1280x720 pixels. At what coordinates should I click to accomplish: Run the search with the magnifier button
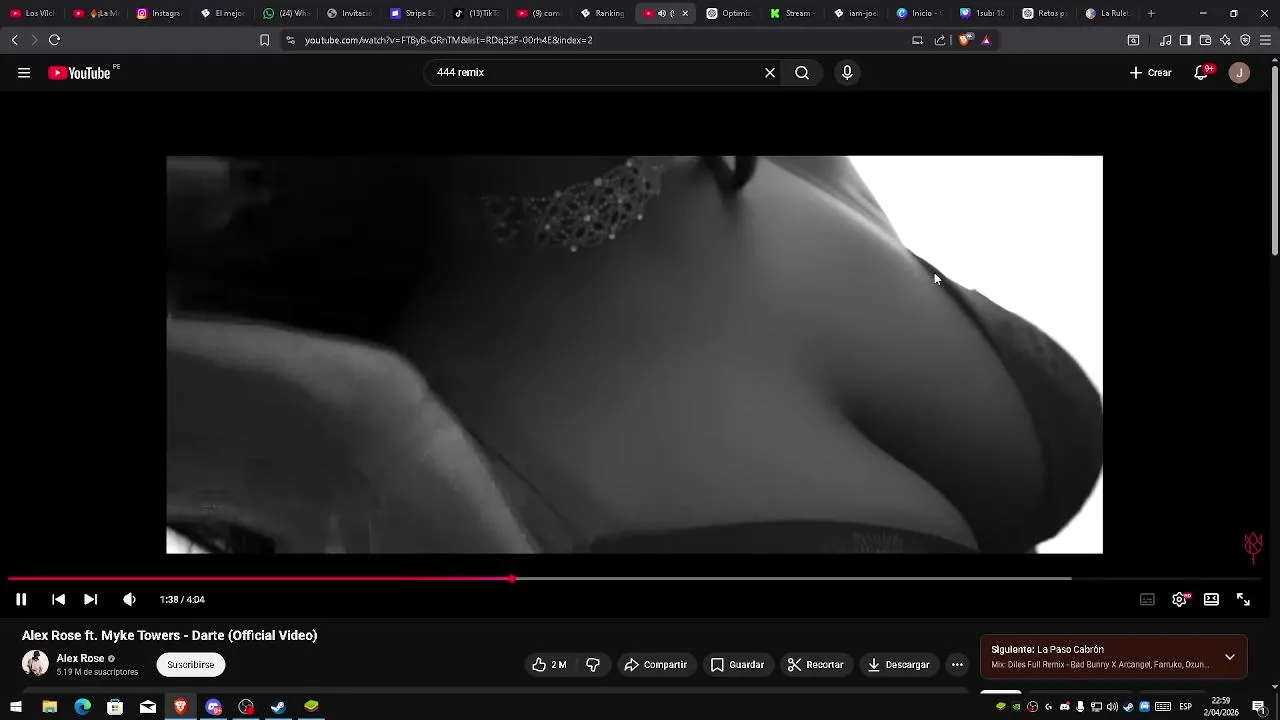coord(802,72)
